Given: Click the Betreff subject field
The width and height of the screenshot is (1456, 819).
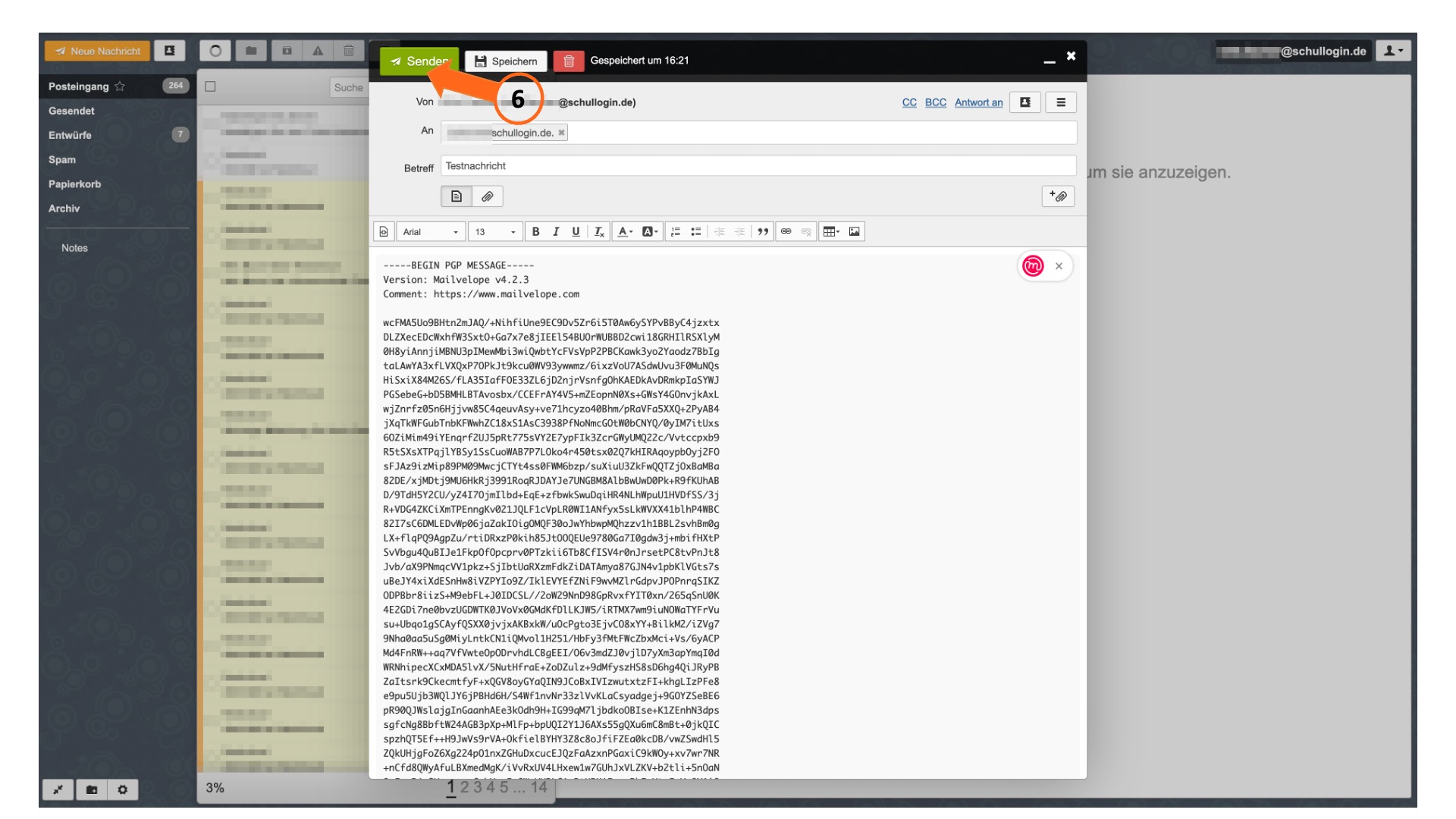Looking at the screenshot, I should click(758, 166).
